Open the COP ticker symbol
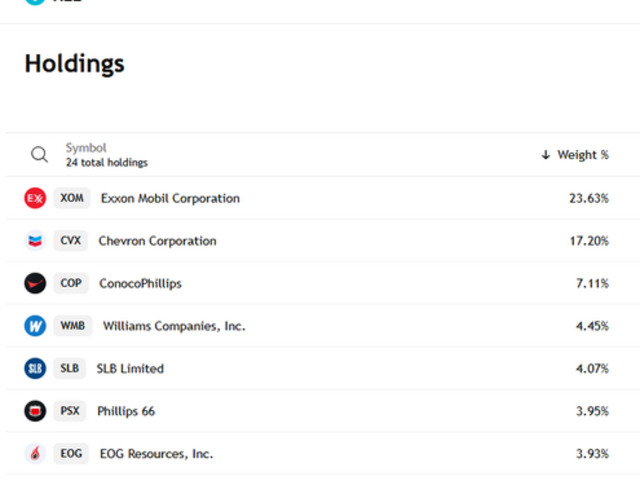 (71, 283)
